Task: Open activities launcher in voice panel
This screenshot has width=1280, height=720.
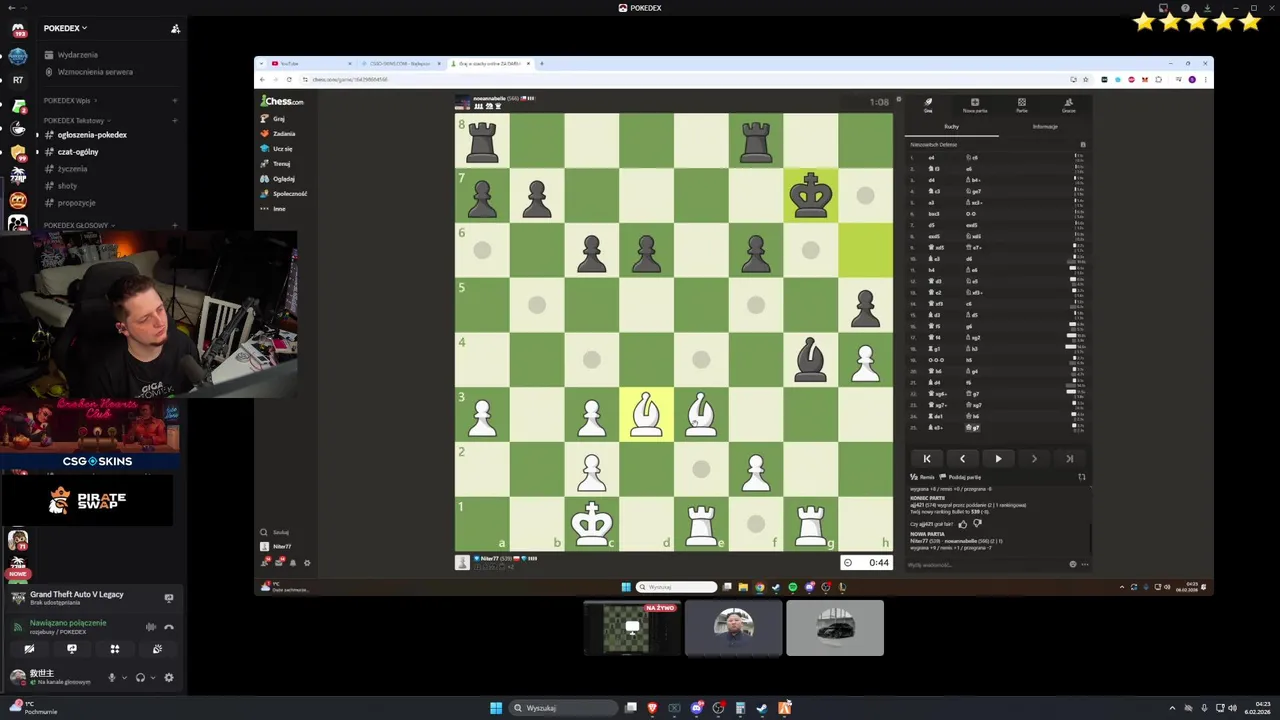Action: pyautogui.click(x=115, y=649)
